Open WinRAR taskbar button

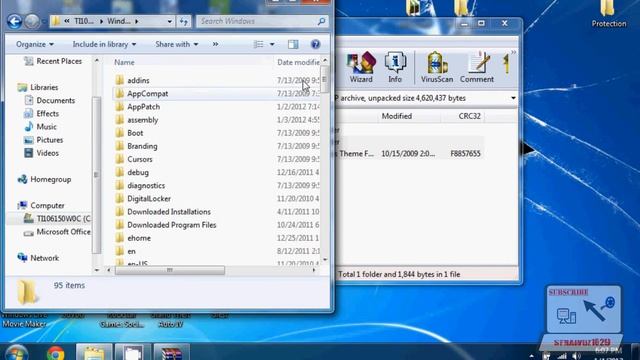pos(171,353)
